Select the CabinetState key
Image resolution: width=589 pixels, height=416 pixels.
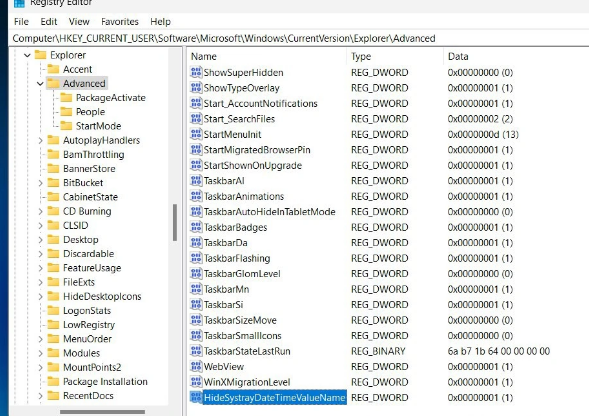click(90, 197)
